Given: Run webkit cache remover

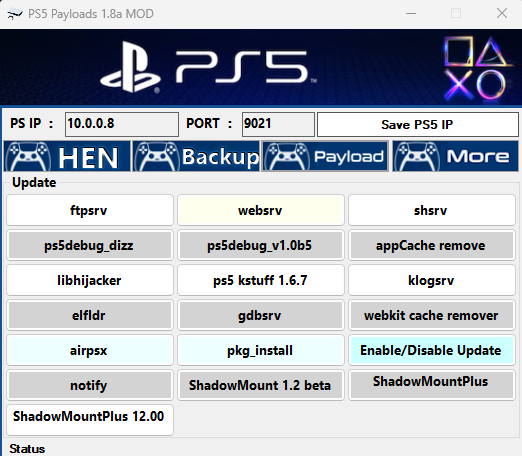Looking at the screenshot, I should [432, 315].
